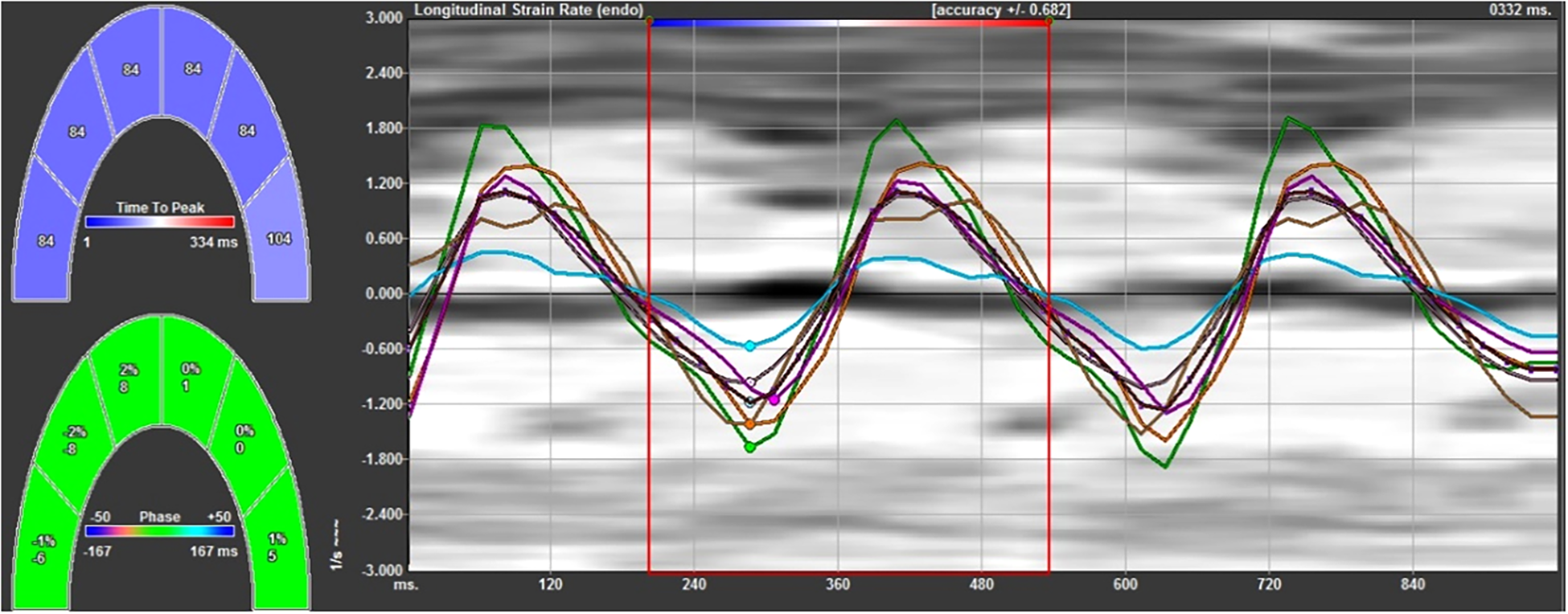This screenshot has height=614, width=1568.
Task: Click the Time To Peak color scale bar
Action: (159, 222)
